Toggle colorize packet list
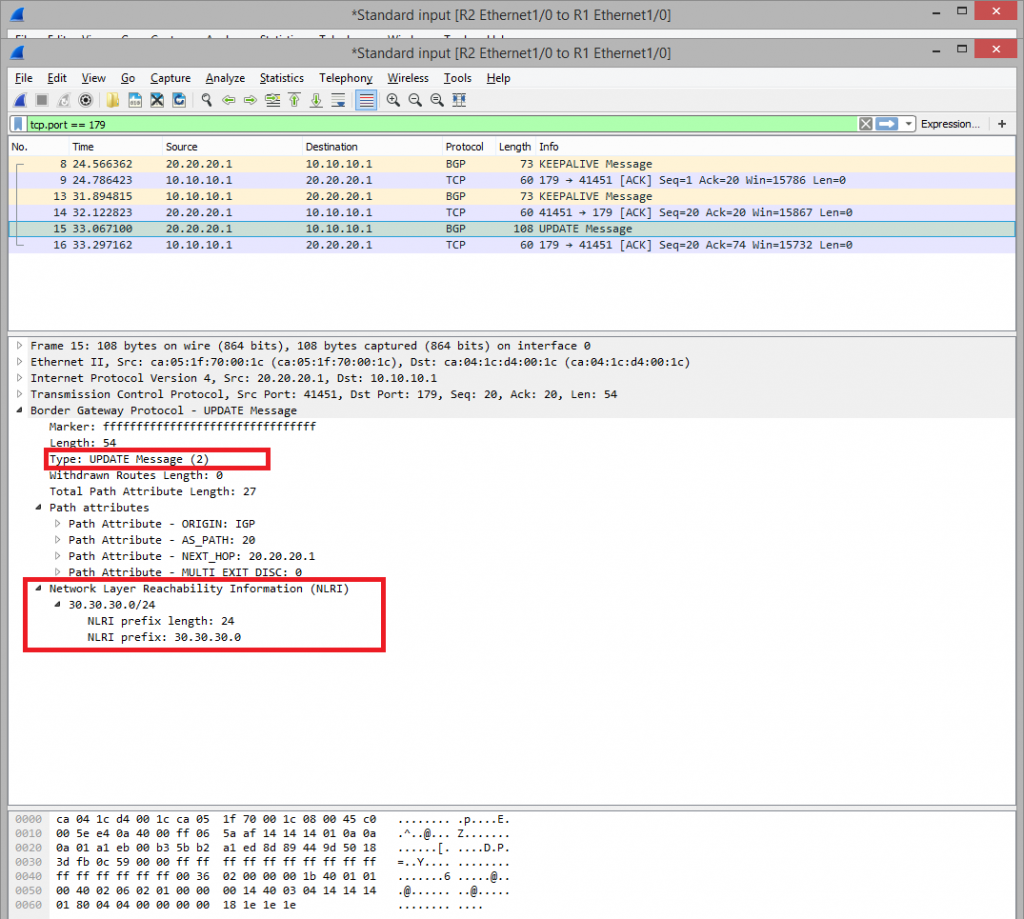1024x919 pixels. 364,99
